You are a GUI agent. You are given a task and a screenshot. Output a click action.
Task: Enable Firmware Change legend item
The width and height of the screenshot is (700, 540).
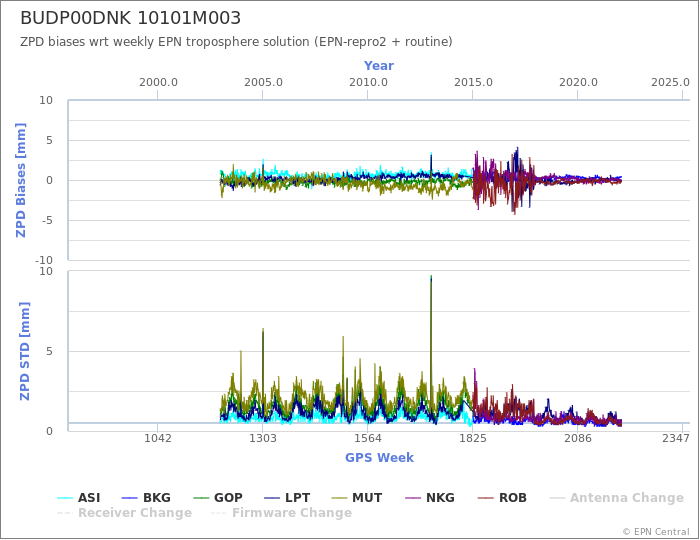tap(281, 513)
